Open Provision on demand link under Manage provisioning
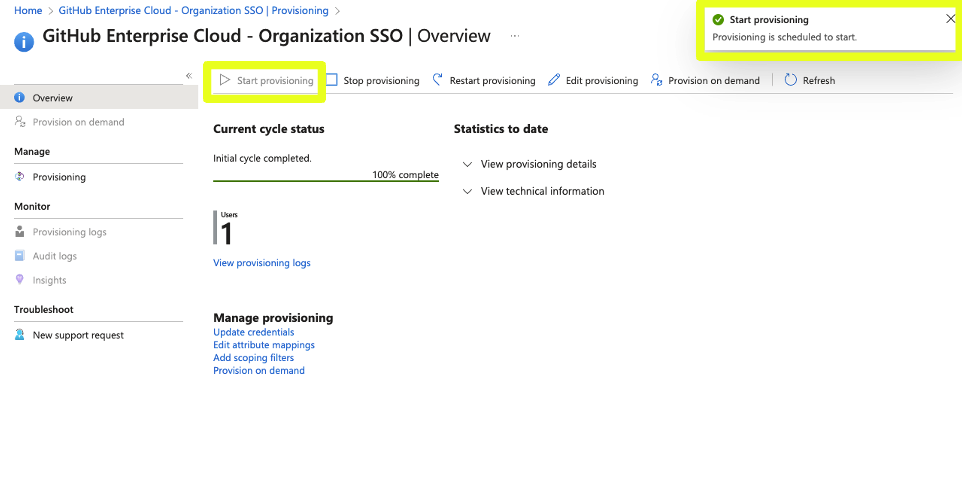The height and width of the screenshot is (485, 962). point(259,370)
